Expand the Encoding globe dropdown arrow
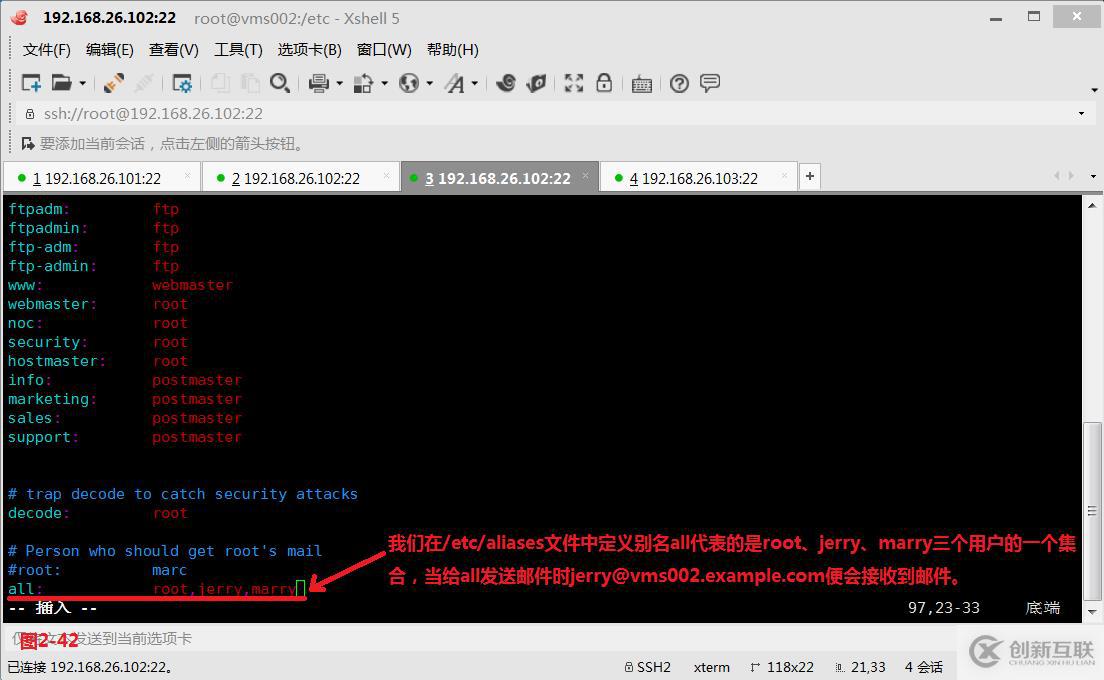This screenshot has width=1104, height=680. [429, 84]
